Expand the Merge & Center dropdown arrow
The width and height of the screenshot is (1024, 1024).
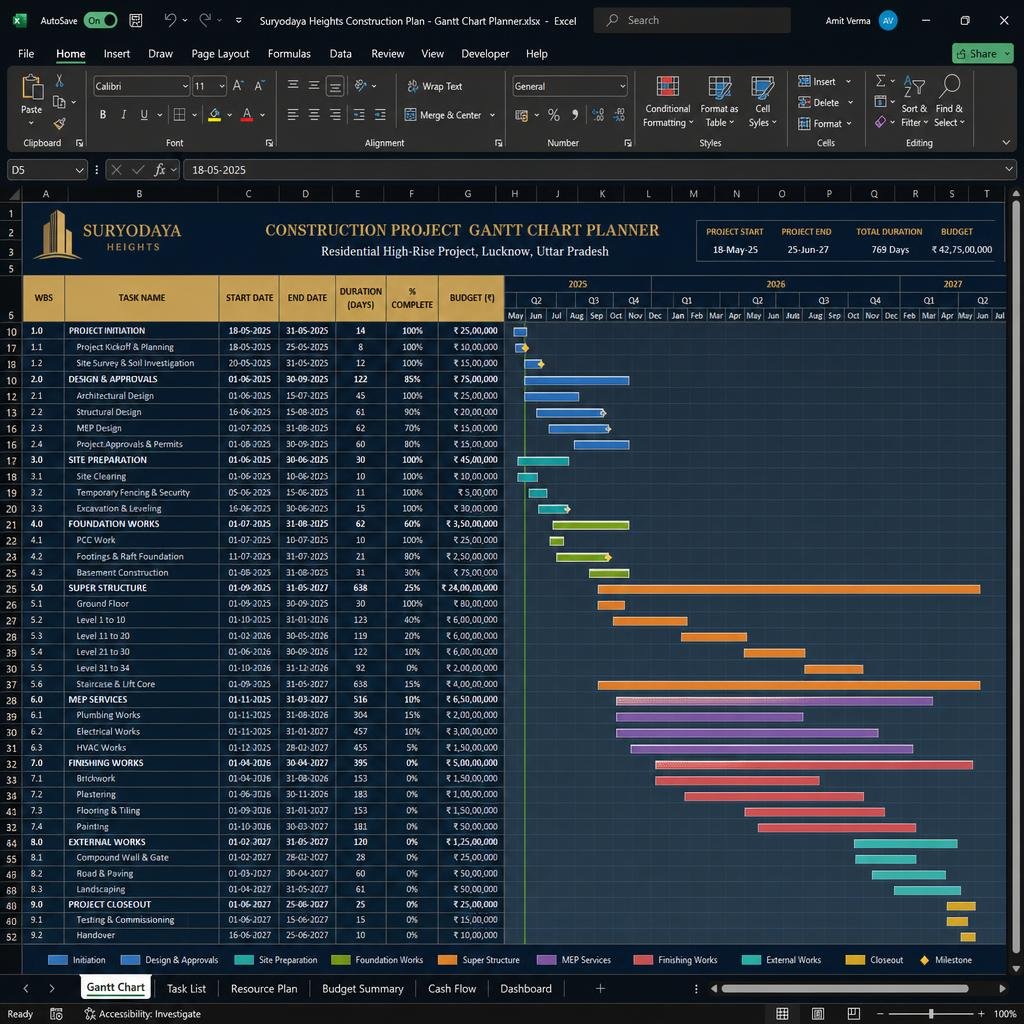(x=492, y=116)
